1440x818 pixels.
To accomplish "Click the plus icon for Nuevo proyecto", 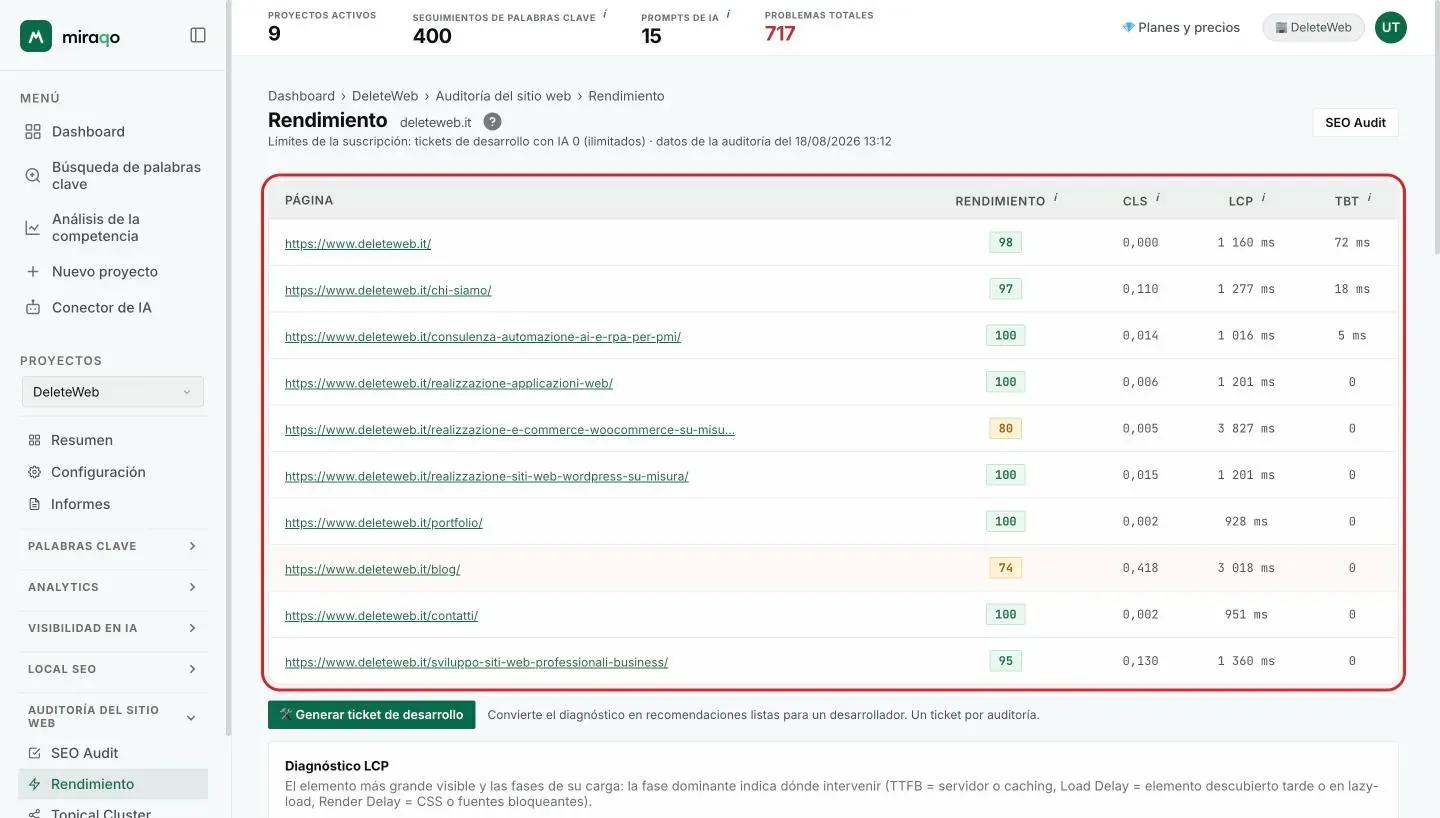I will 33,272.
